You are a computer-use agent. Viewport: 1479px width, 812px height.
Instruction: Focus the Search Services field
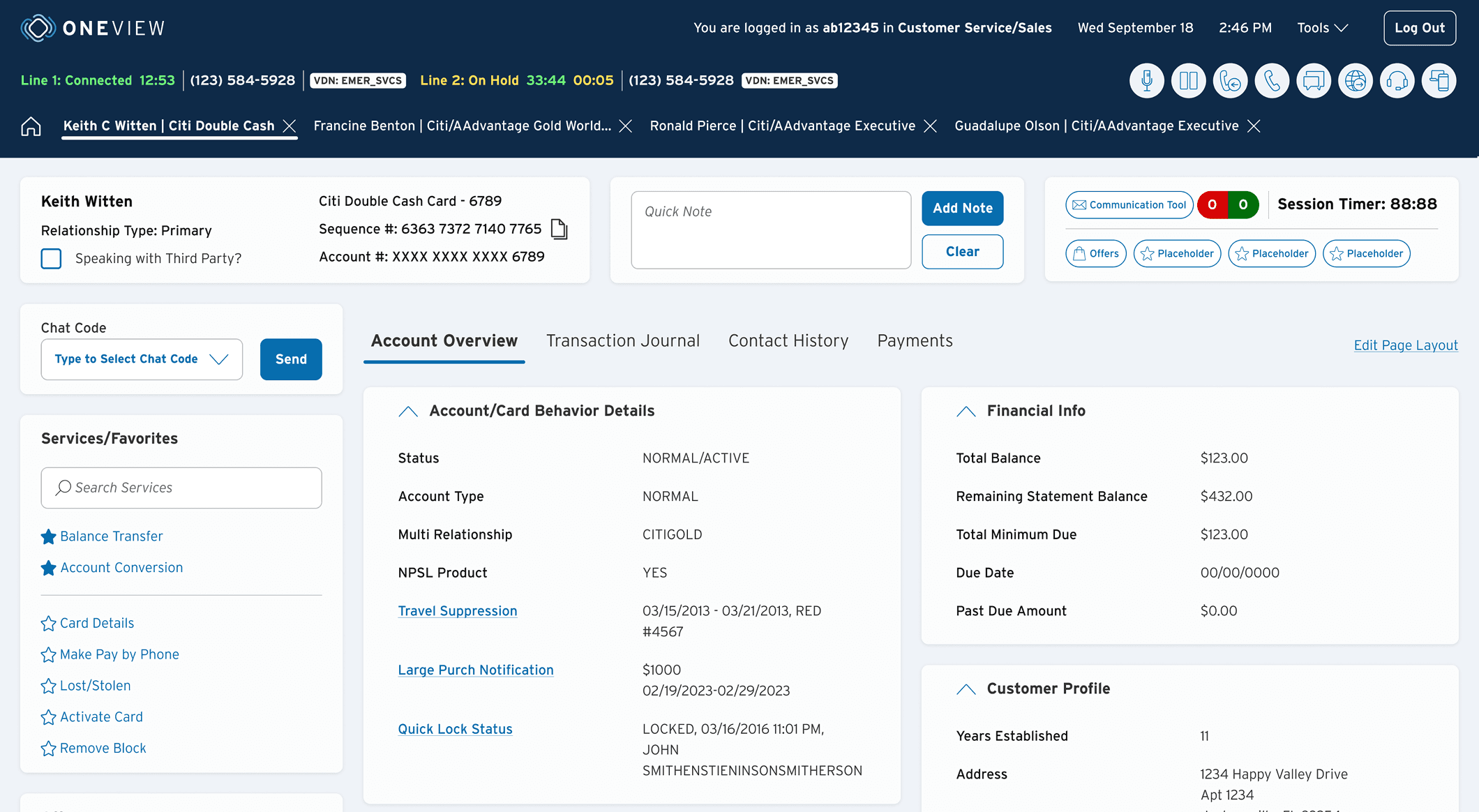(x=181, y=488)
